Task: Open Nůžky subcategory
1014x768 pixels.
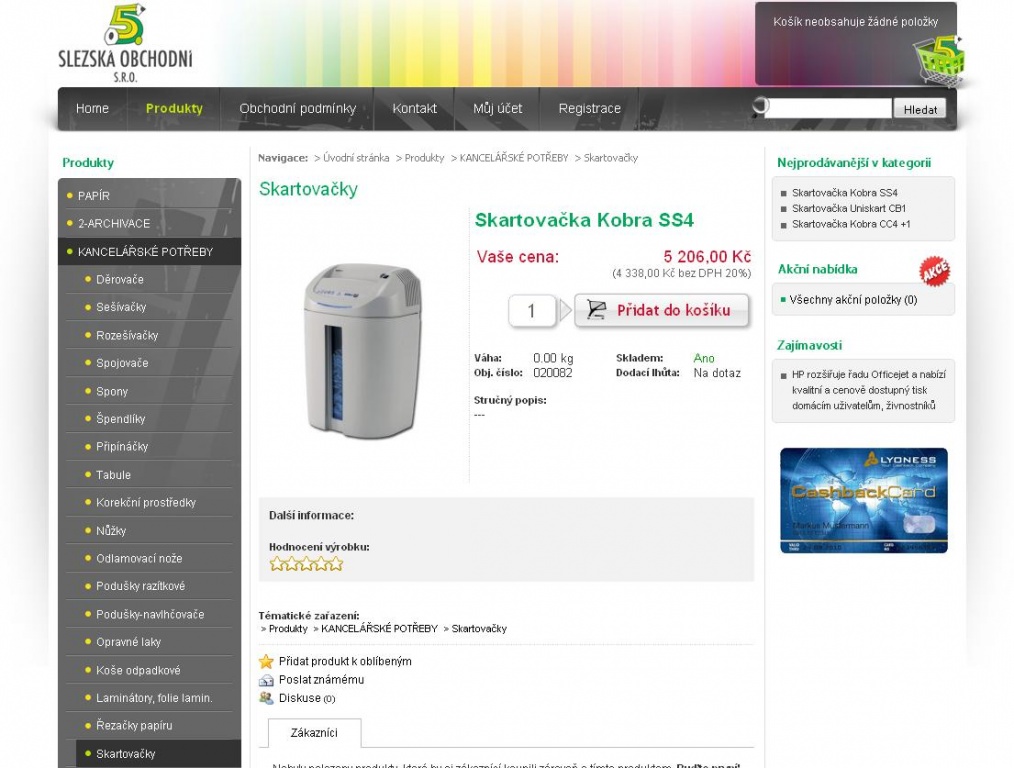Action: click(111, 531)
